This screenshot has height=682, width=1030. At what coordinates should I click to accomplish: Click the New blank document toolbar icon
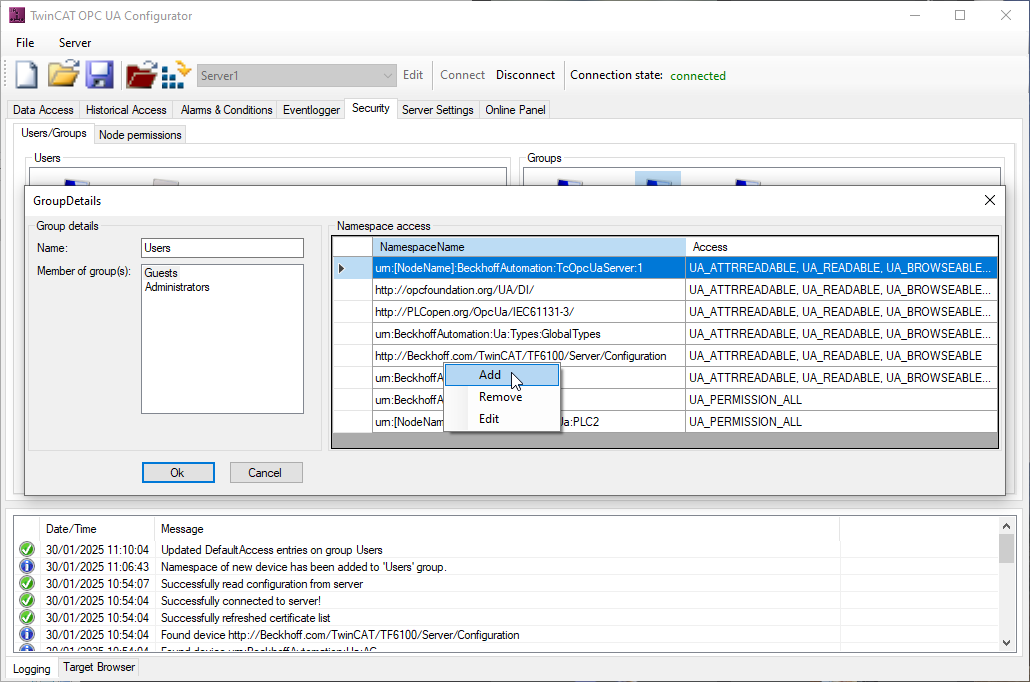(x=26, y=75)
